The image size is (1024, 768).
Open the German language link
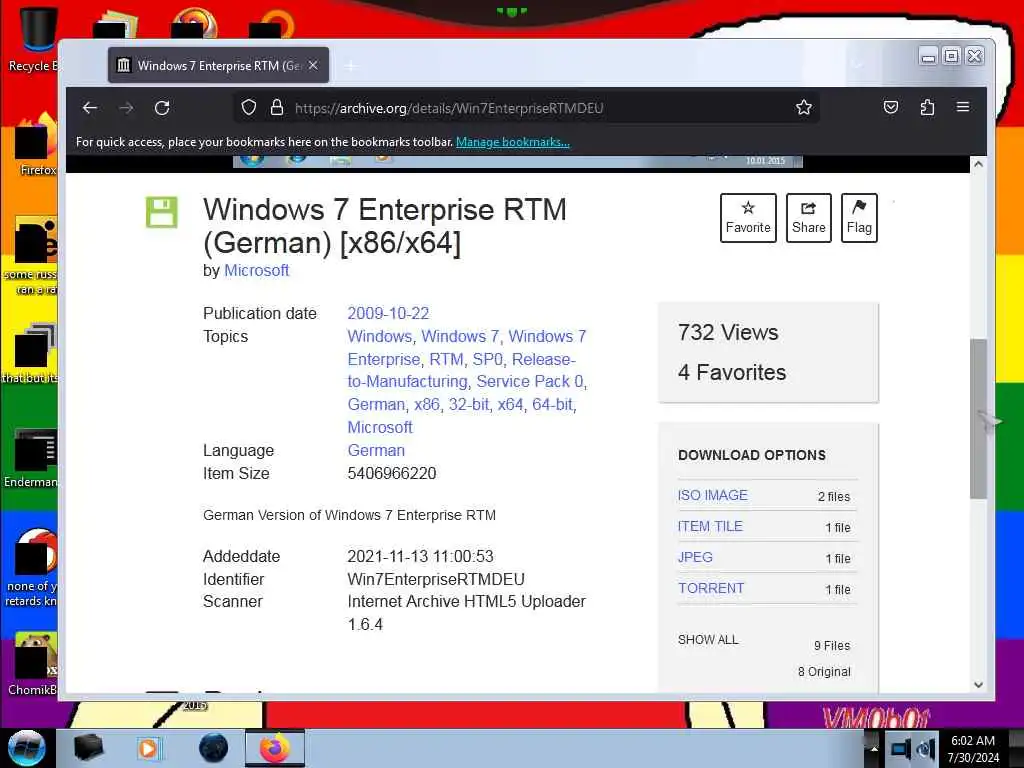point(376,451)
